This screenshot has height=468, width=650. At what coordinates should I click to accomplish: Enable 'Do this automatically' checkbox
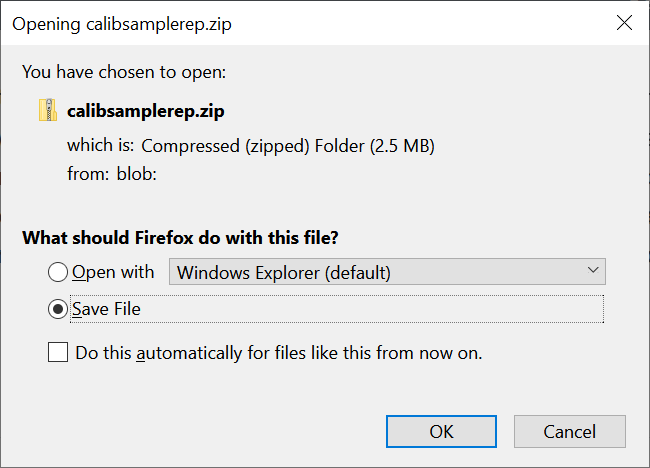[59, 353]
